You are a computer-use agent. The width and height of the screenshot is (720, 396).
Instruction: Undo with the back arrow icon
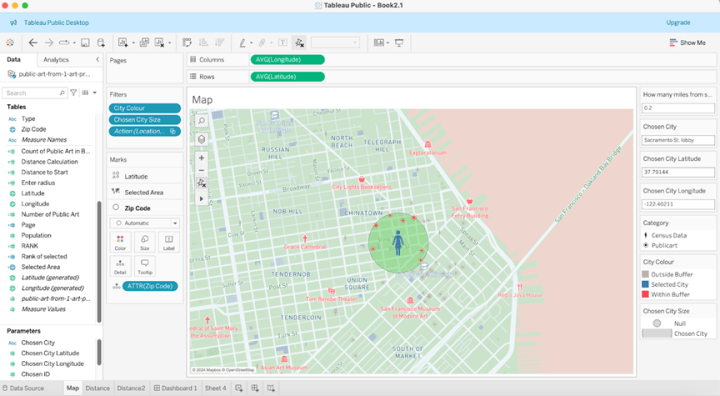coord(33,43)
